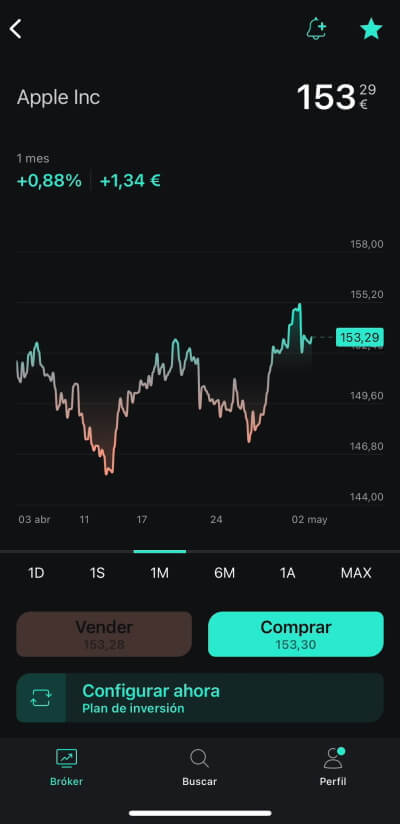Add a price alert with the bell icon
The image size is (400, 824).
pos(316,28)
